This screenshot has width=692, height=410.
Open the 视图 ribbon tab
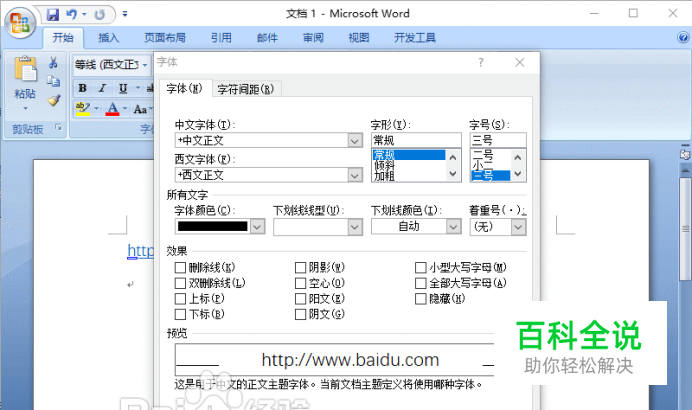[x=359, y=38]
